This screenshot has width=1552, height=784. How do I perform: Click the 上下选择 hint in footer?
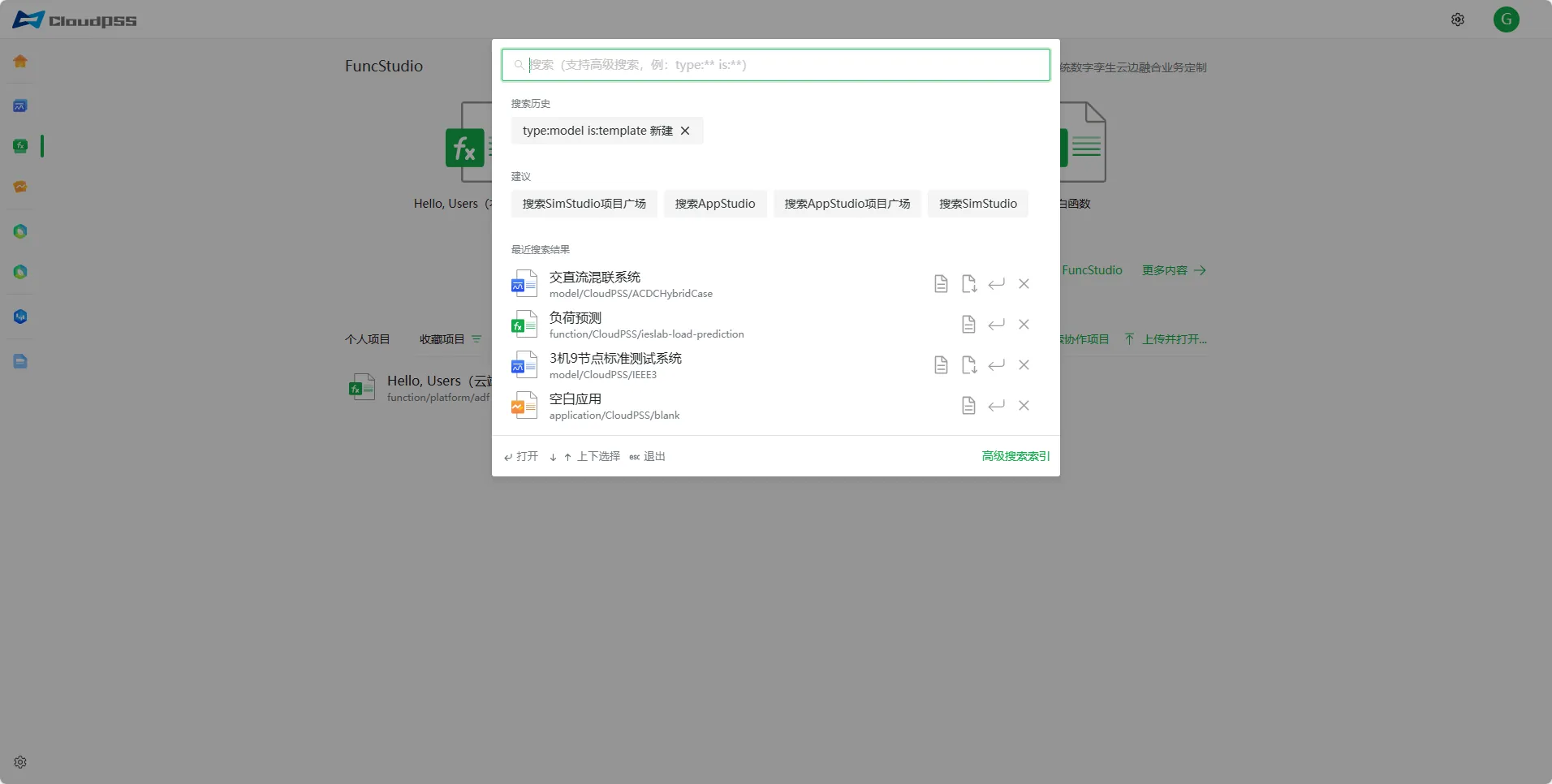pos(584,456)
